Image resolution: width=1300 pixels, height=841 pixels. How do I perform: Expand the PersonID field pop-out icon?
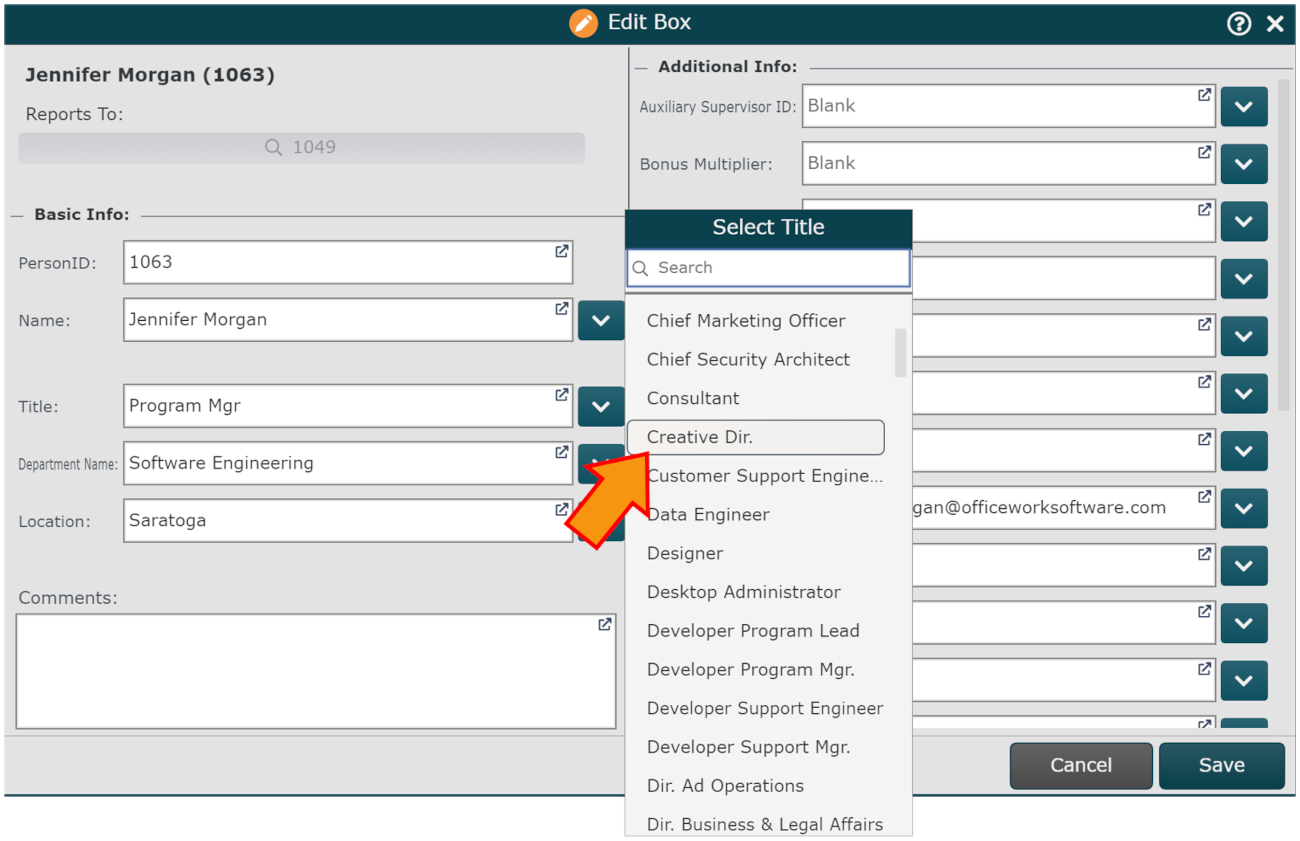pos(562,251)
